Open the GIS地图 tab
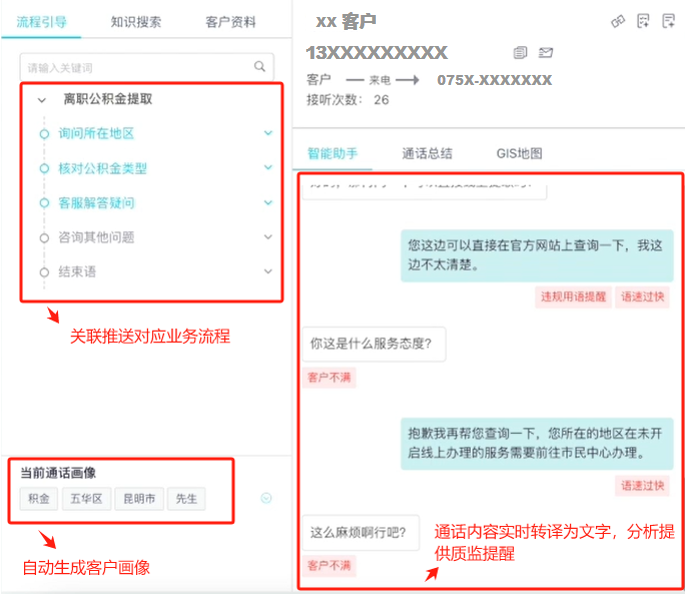The image size is (685, 594). click(519, 154)
